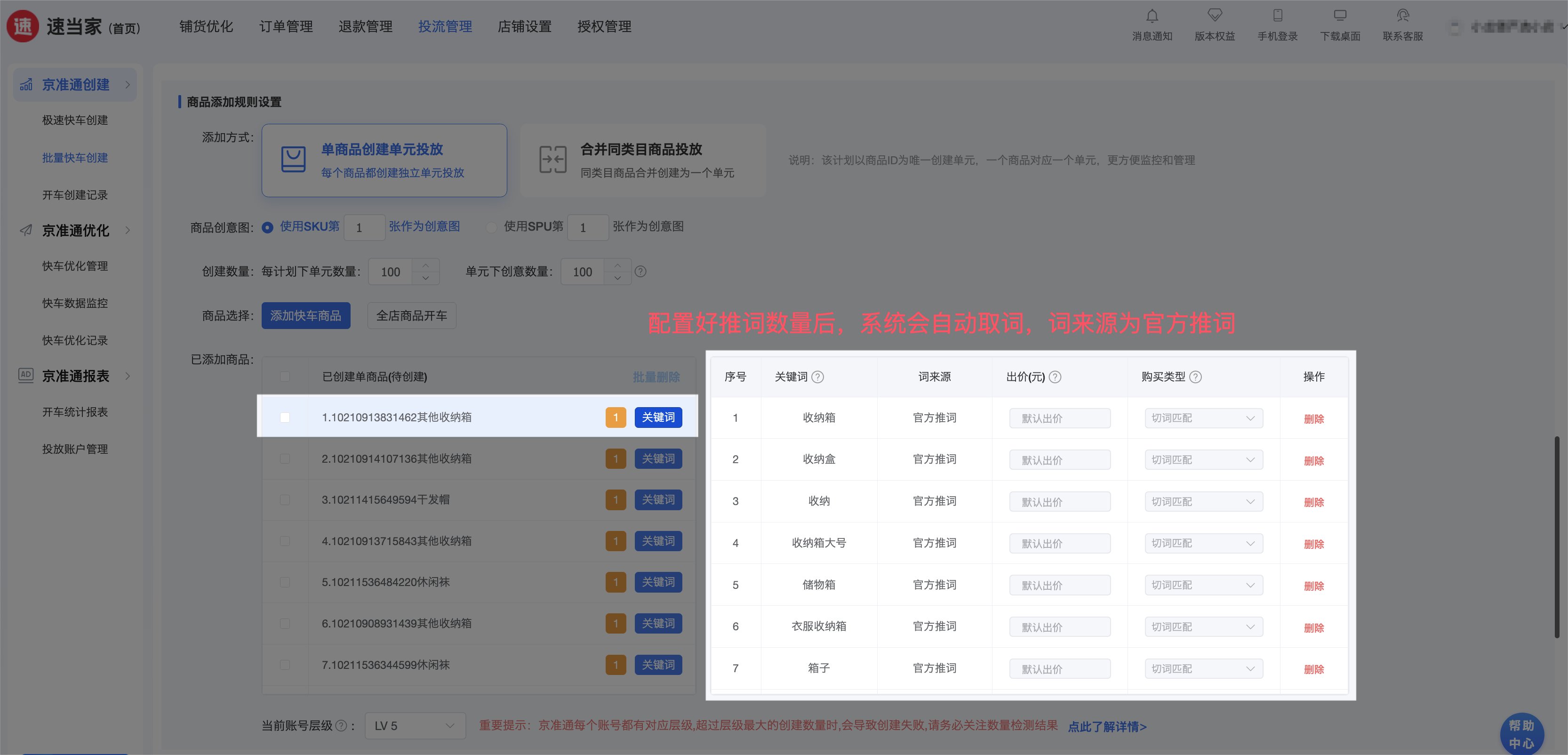This screenshot has width=1568, height=755.
Task: Go to 快车数据监控 sidebar item
Action: click(x=75, y=303)
